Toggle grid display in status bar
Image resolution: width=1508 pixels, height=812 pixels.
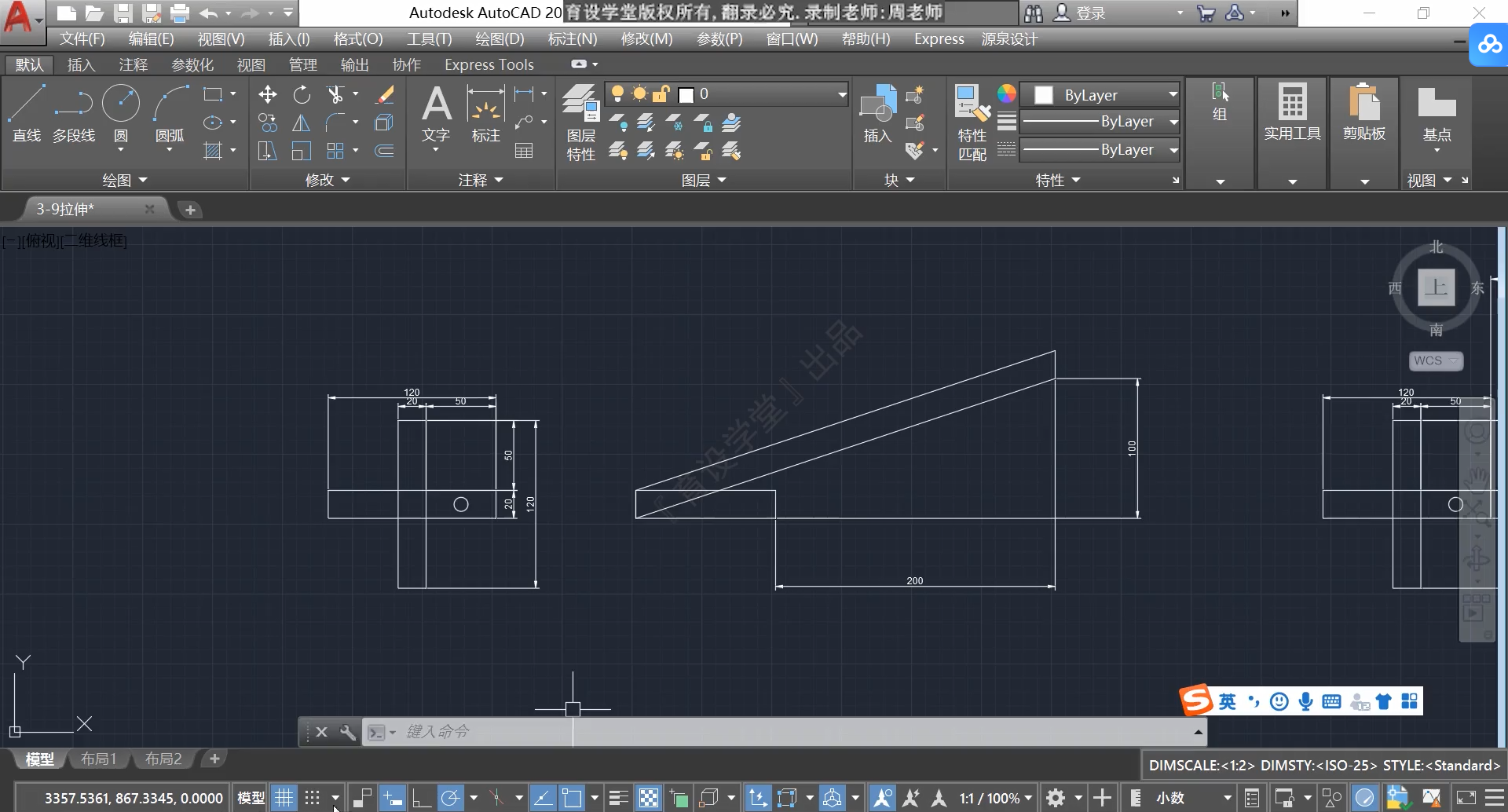[x=284, y=798]
